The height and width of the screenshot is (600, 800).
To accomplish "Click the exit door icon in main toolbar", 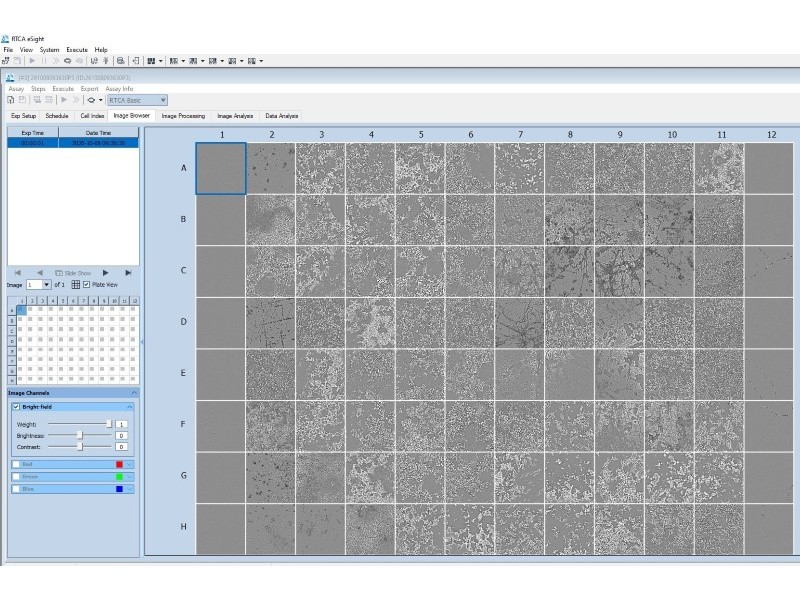I will tap(136, 61).
